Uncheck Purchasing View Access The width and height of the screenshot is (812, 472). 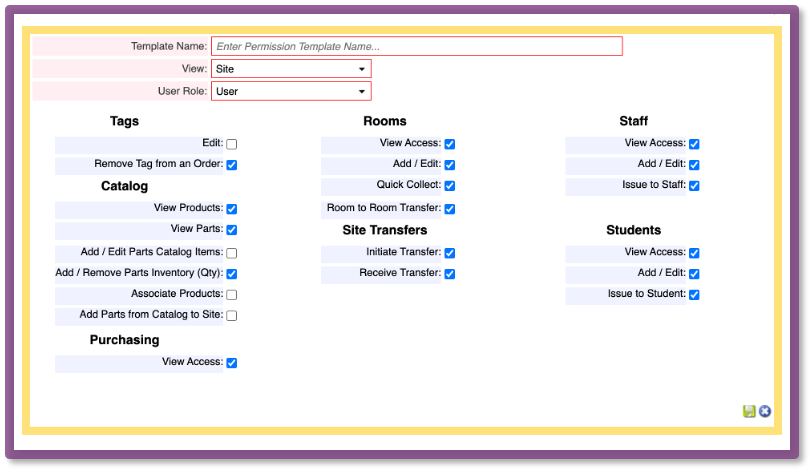[x=232, y=363]
